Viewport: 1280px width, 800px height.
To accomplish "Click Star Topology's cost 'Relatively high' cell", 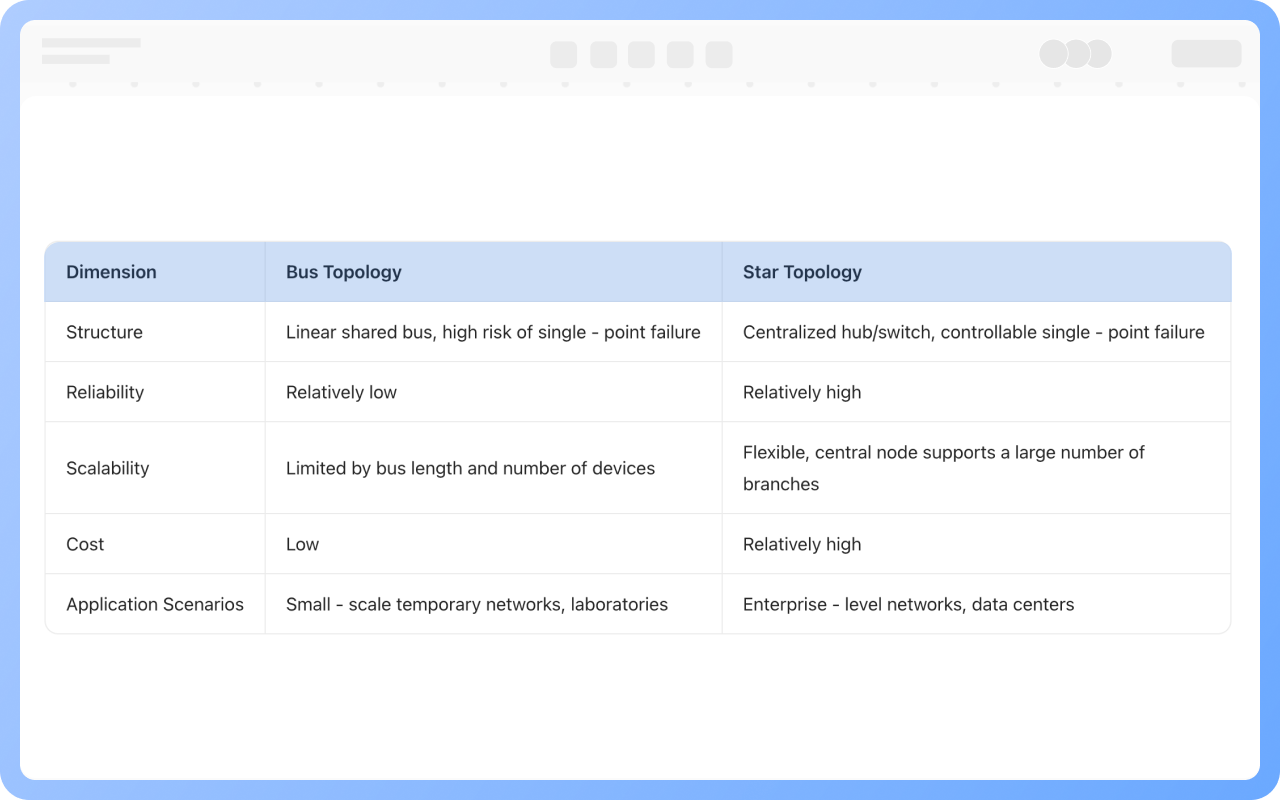I will [802, 544].
